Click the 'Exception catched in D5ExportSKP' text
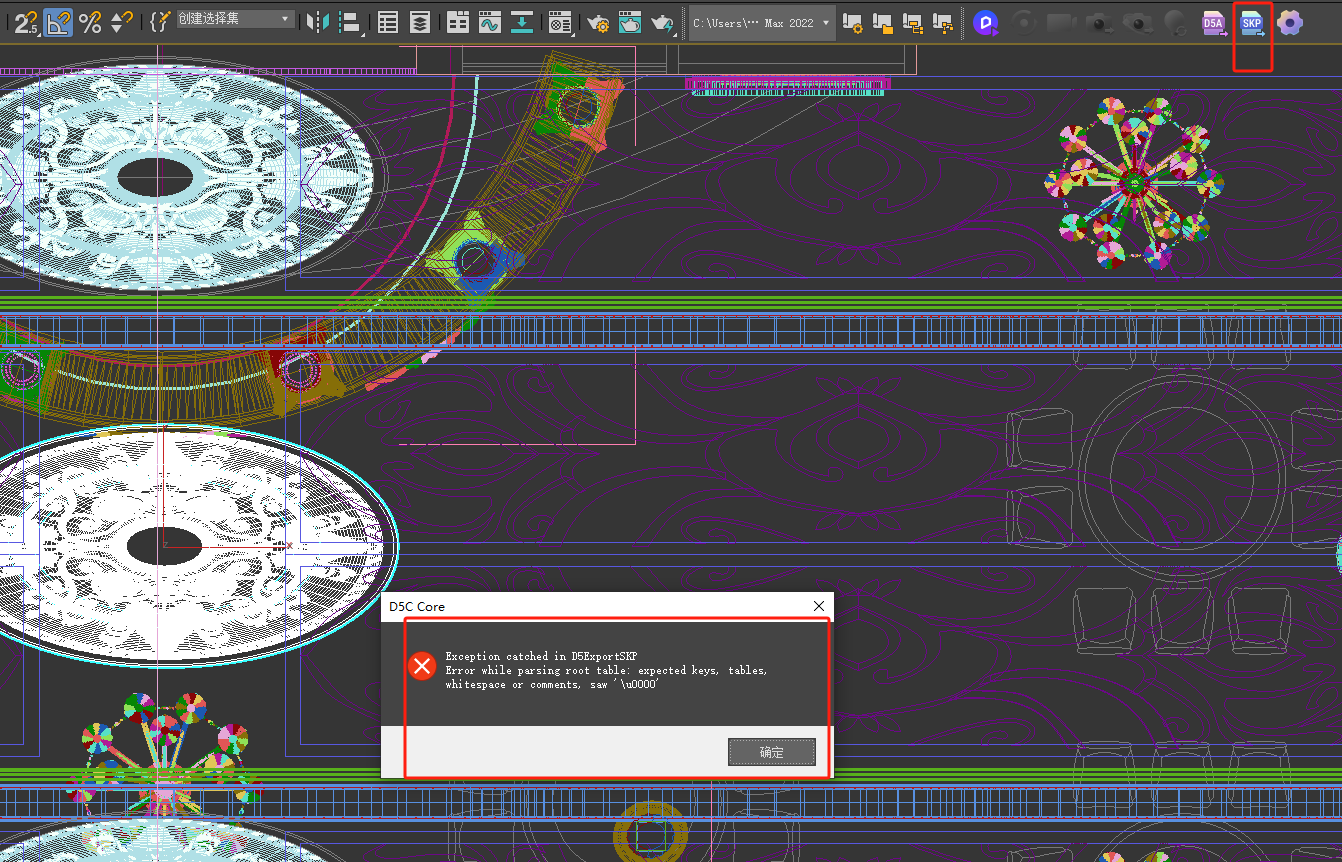 point(541,656)
